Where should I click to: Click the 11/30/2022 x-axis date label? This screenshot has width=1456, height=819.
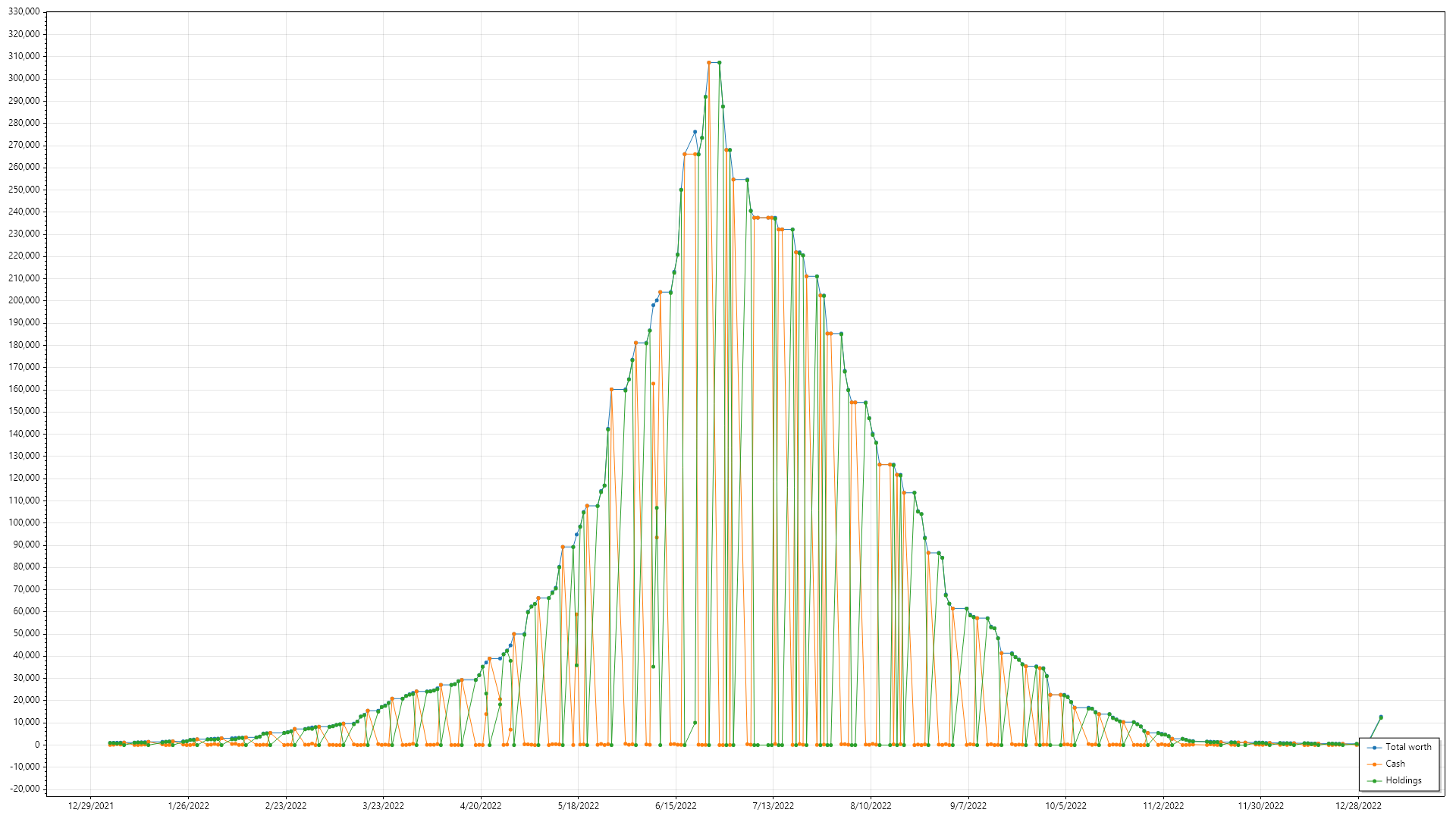coord(1261,806)
